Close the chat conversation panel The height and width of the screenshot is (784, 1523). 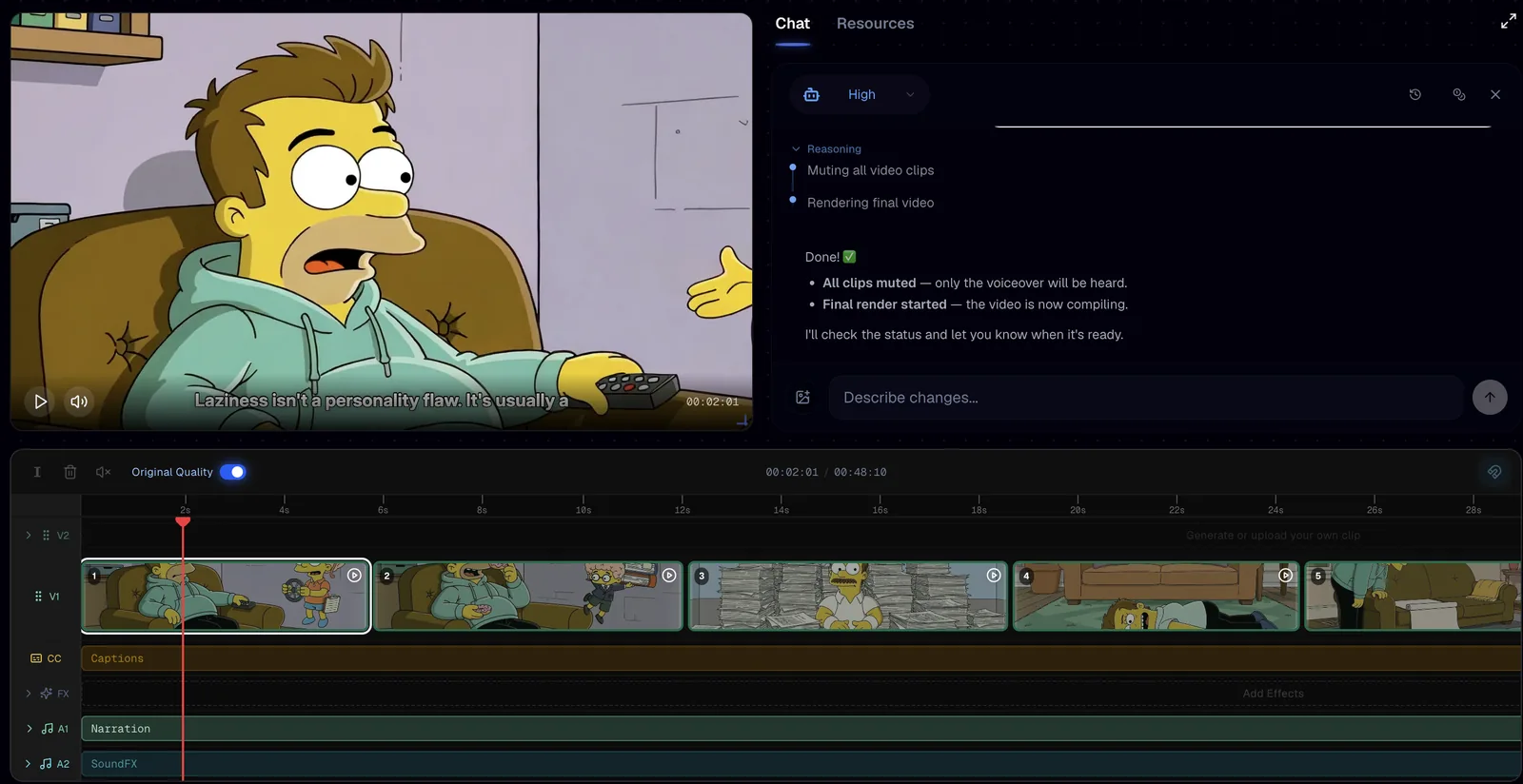click(1495, 94)
